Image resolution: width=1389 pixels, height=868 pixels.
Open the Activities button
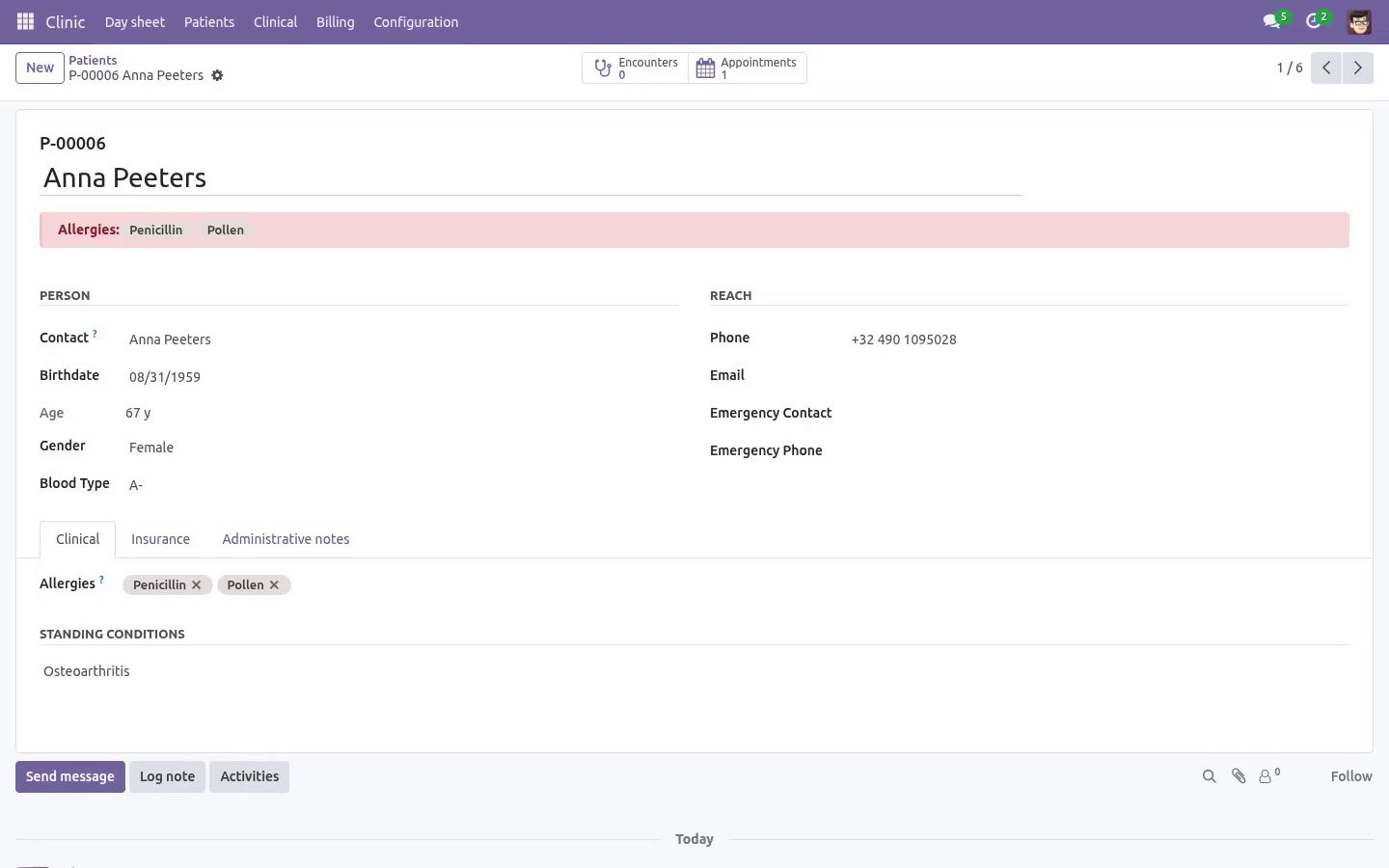(249, 776)
